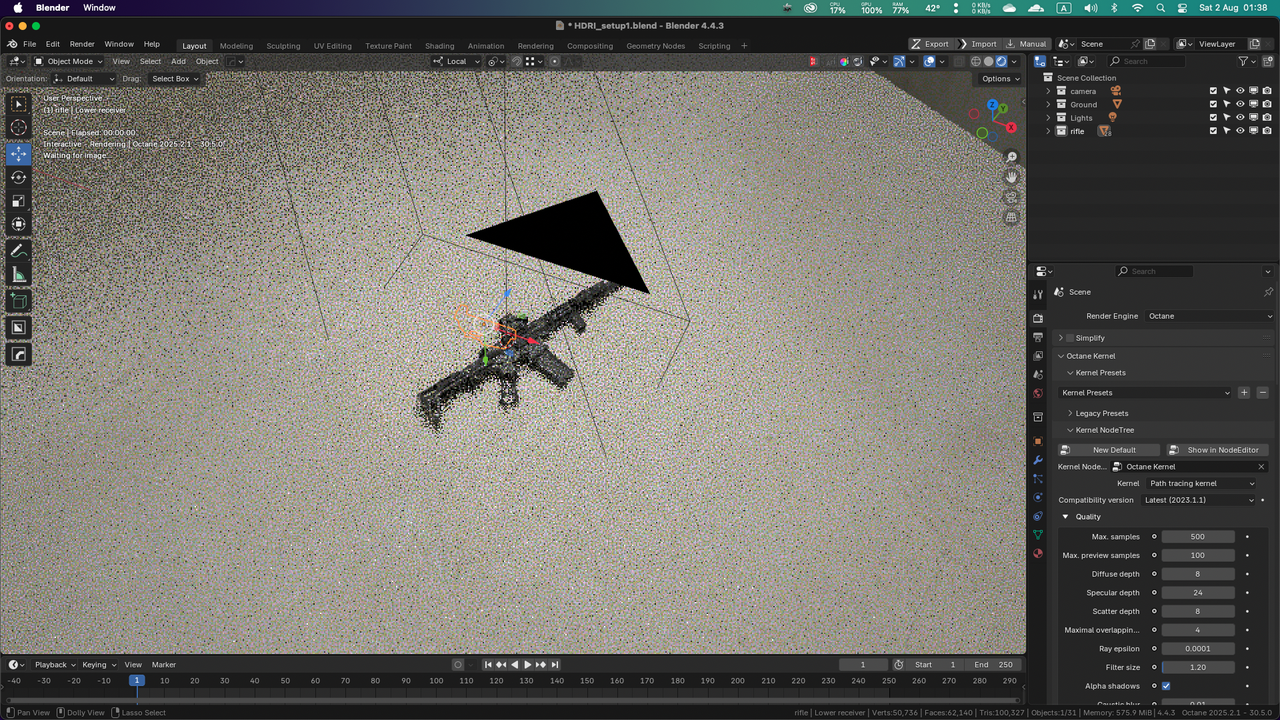Open the Path tracing kernel dropdown
The width and height of the screenshot is (1280, 720).
[x=1202, y=483]
